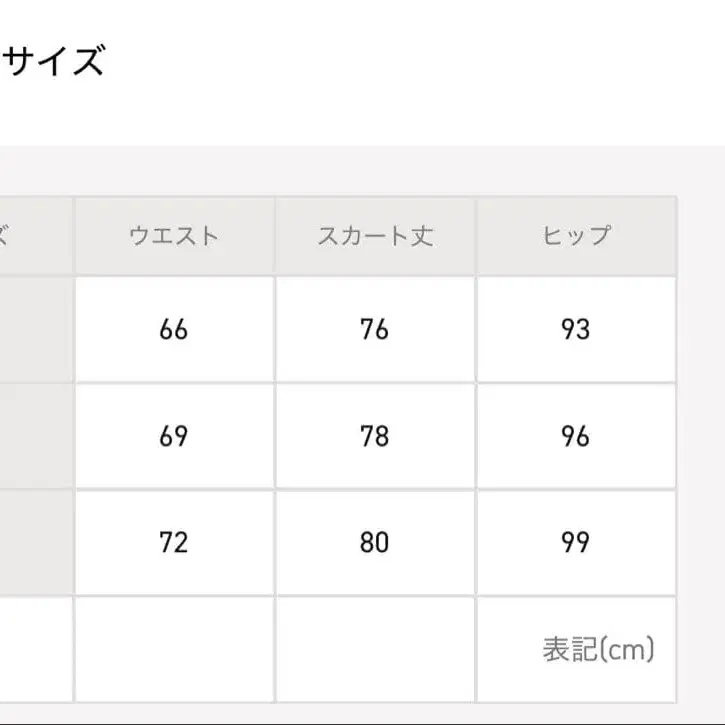Click the サイズ heading text

pyautogui.click(x=53, y=62)
